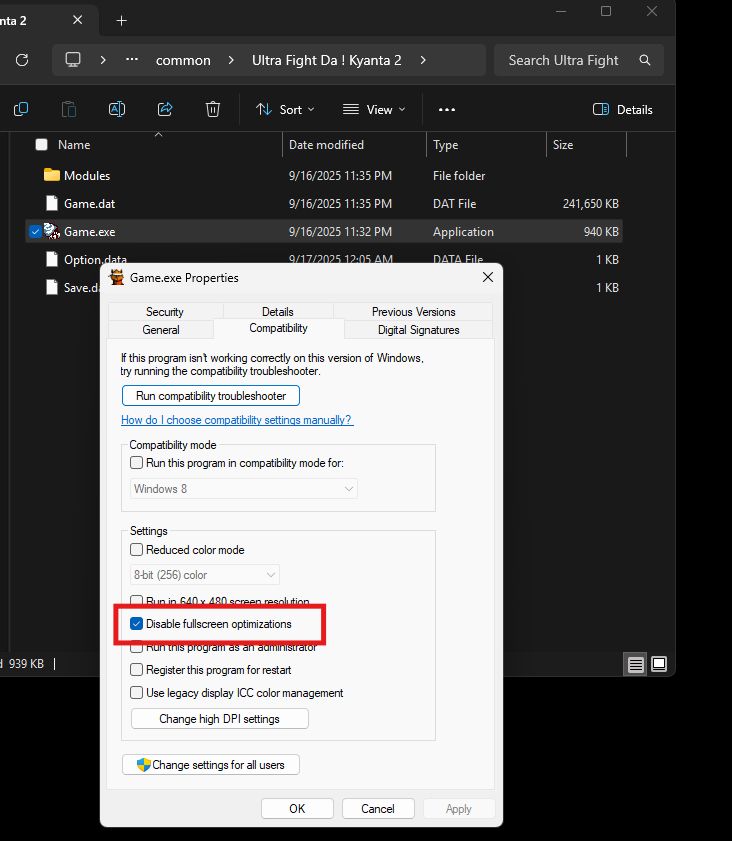Close the Game.exe Properties dialog
The image size is (732, 841).
click(x=487, y=277)
